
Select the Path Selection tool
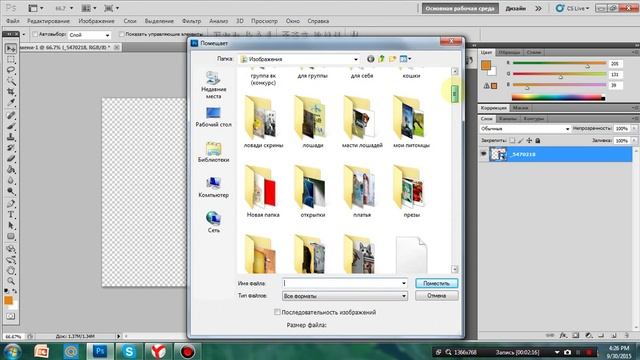[x=11, y=225]
